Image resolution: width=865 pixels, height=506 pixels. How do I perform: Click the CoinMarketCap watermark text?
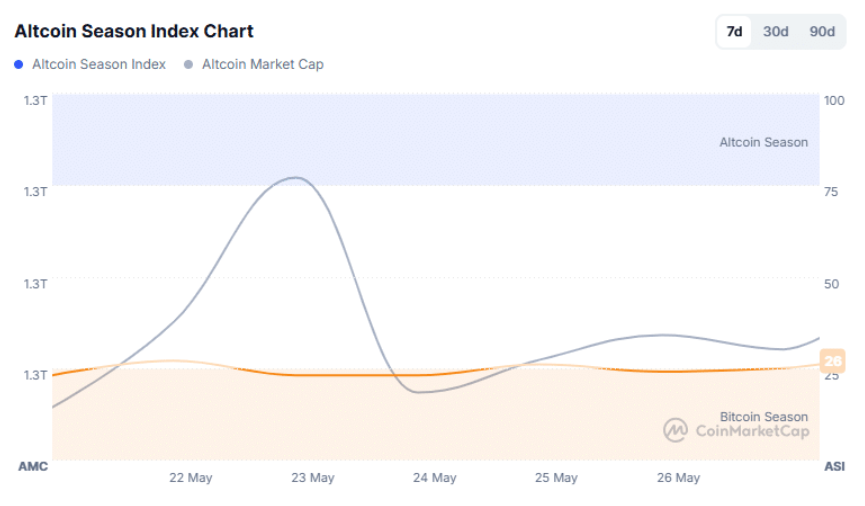pos(750,431)
